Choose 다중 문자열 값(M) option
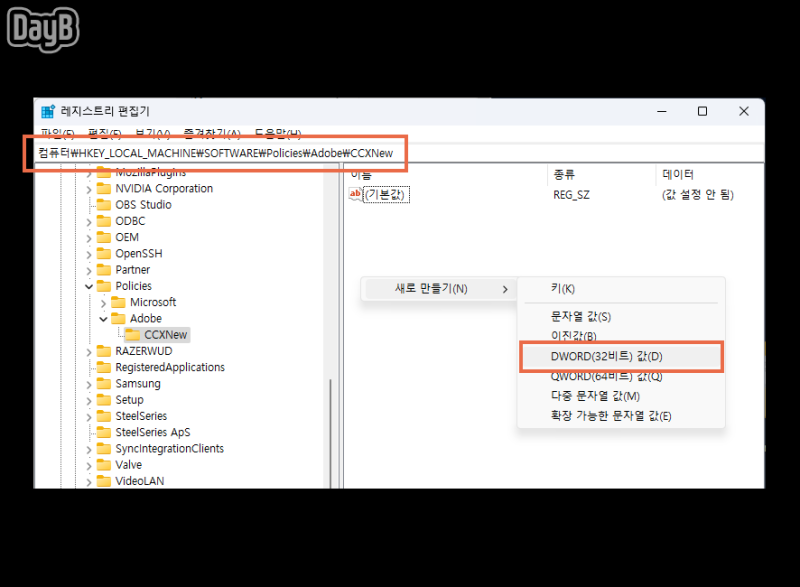 tap(621, 396)
